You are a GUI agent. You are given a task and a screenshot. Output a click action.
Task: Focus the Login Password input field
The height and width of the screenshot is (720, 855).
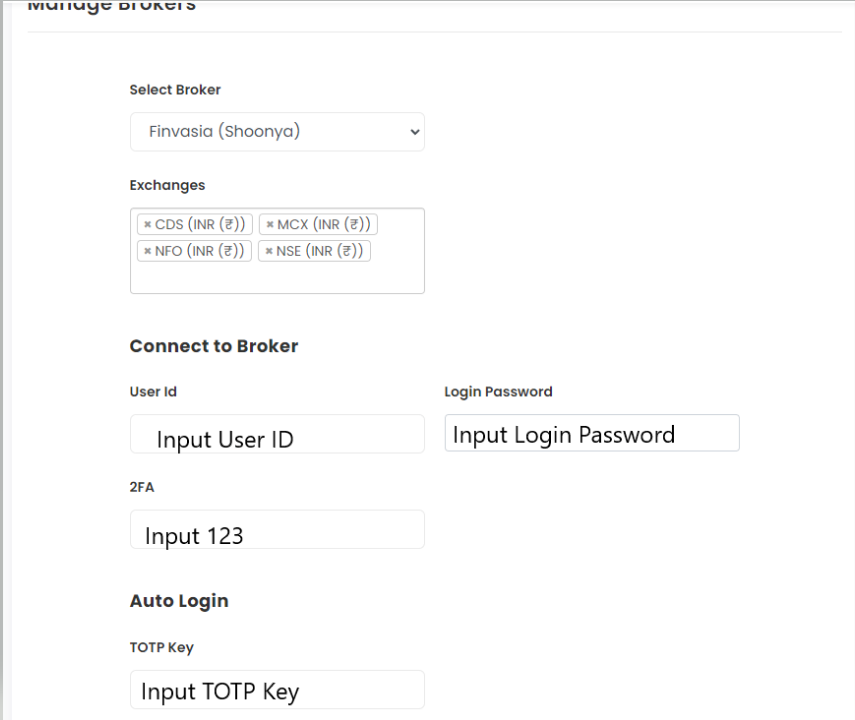[592, 433]
